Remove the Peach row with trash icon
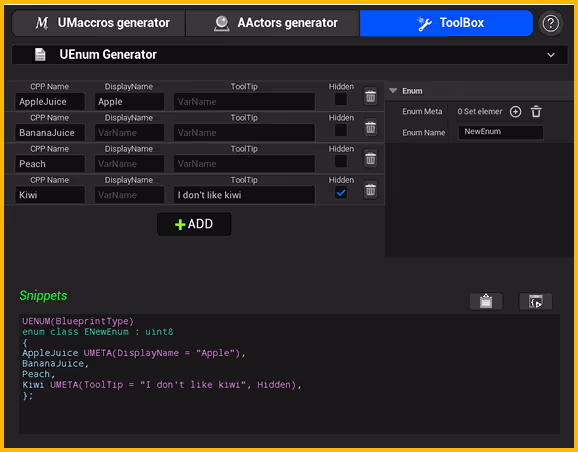 click(370, 159)
